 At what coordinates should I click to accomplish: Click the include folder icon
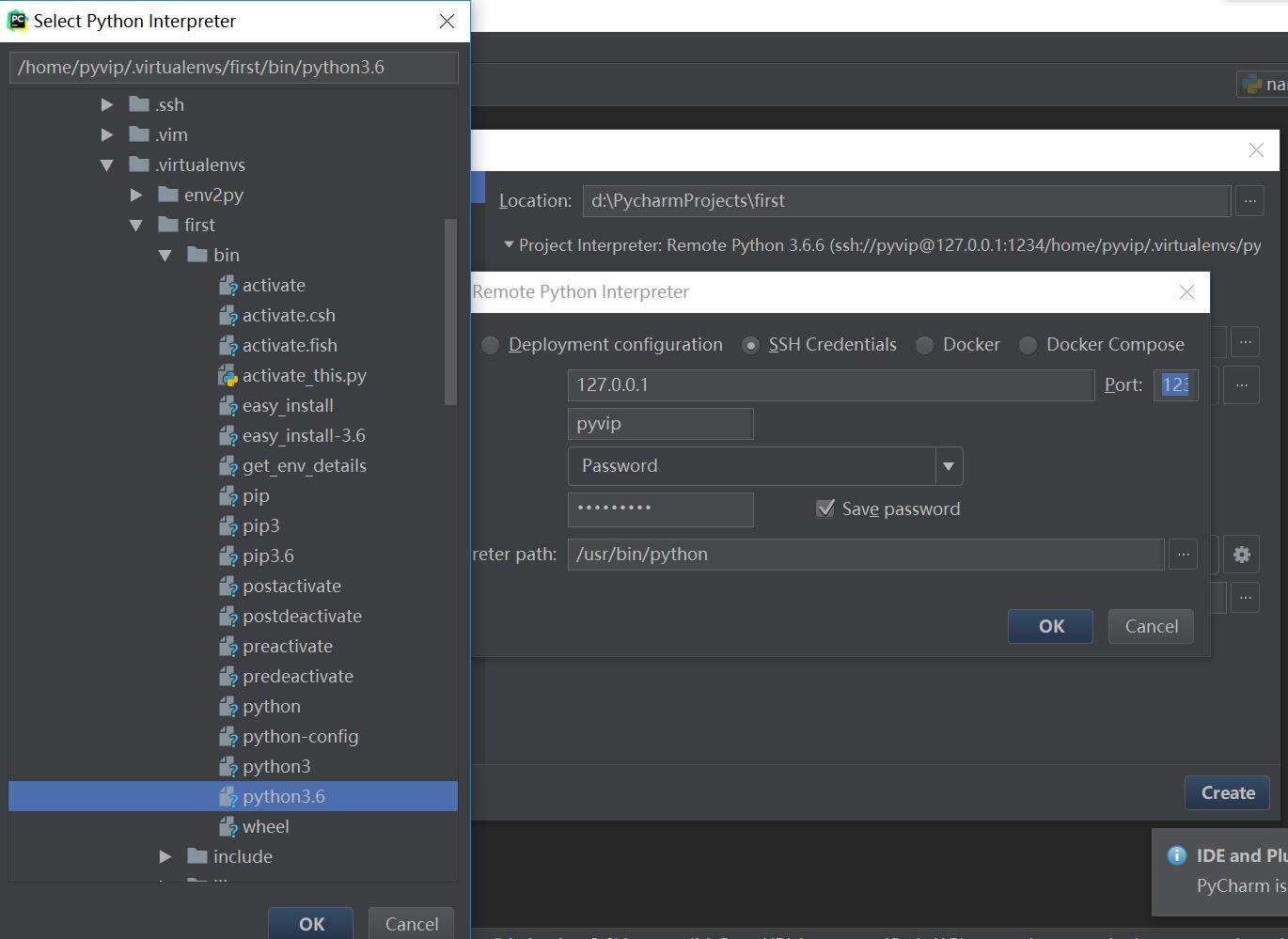click(x=197, y=856)
